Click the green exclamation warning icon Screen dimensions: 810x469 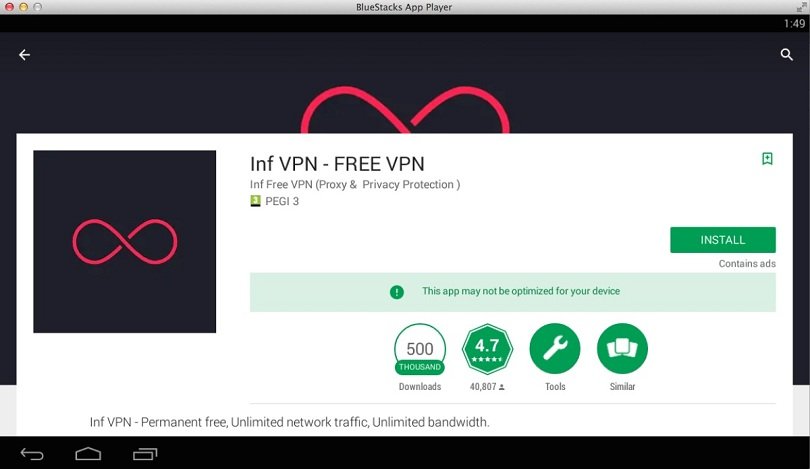397,292
